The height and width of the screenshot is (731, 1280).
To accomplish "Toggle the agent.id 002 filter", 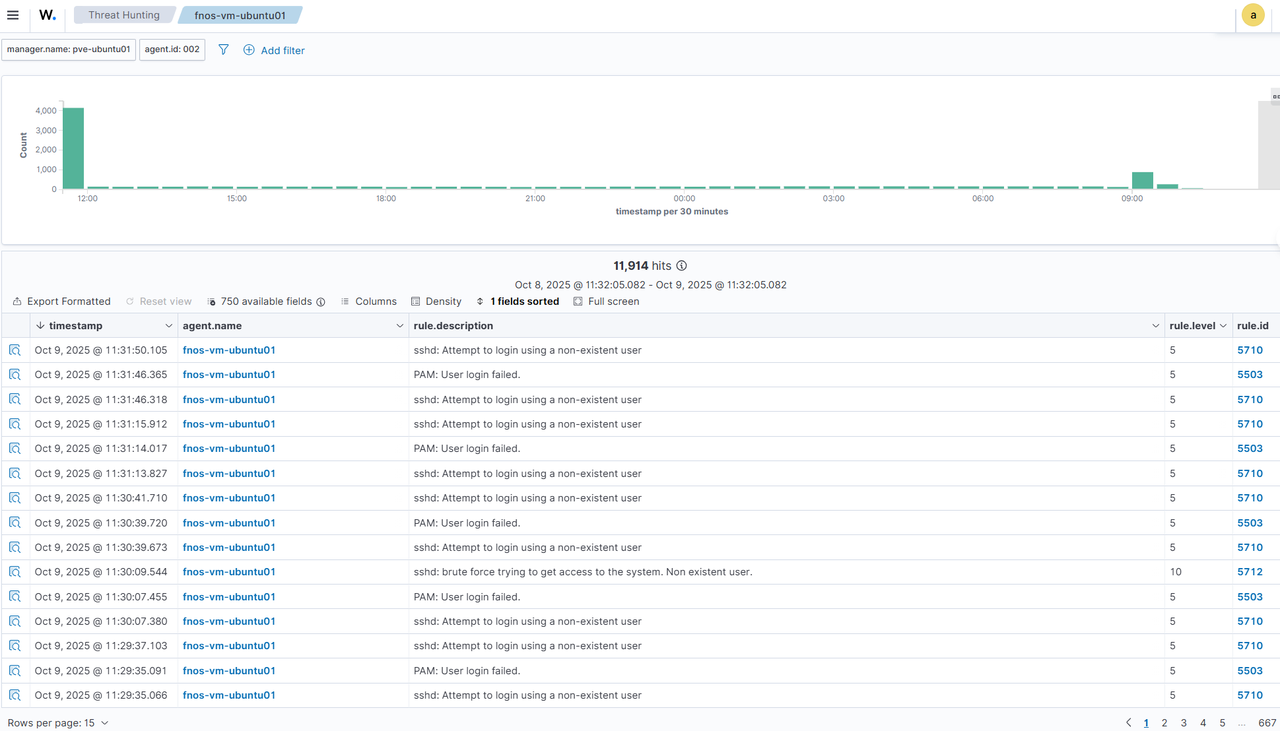I will 172,49.
